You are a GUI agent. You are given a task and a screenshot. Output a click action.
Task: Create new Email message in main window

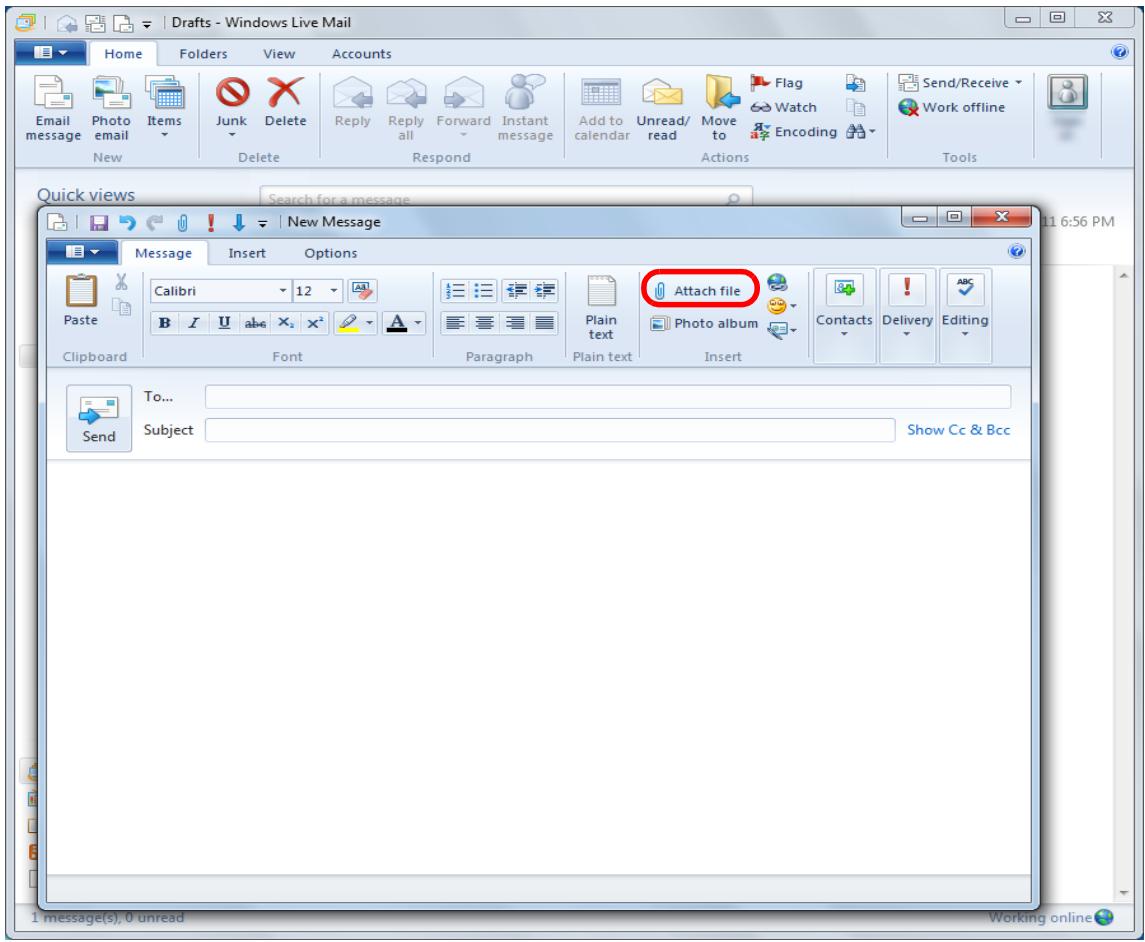(x=53, y=108)
